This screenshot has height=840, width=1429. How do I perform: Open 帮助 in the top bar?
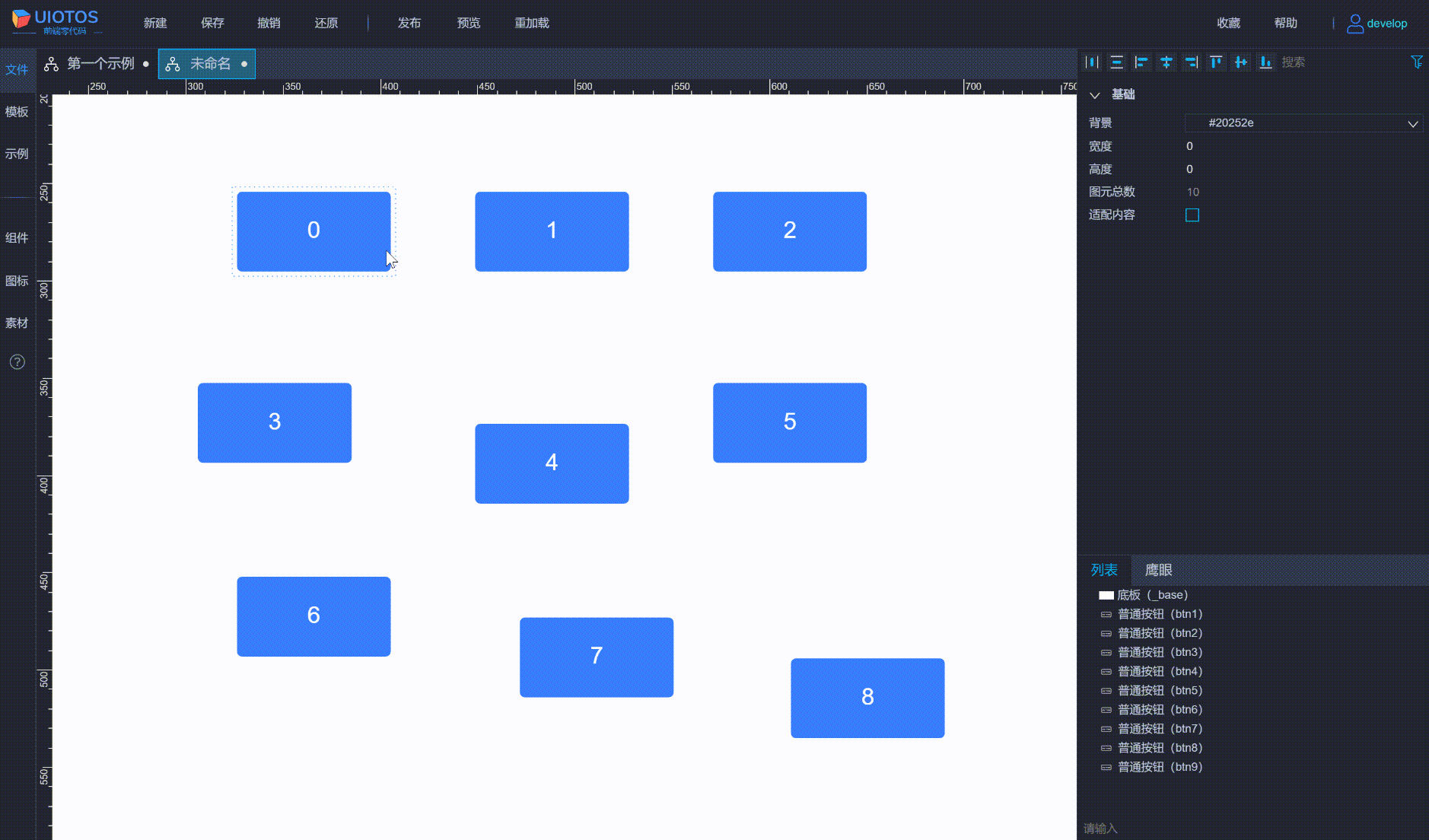[x=1286, y=24]
